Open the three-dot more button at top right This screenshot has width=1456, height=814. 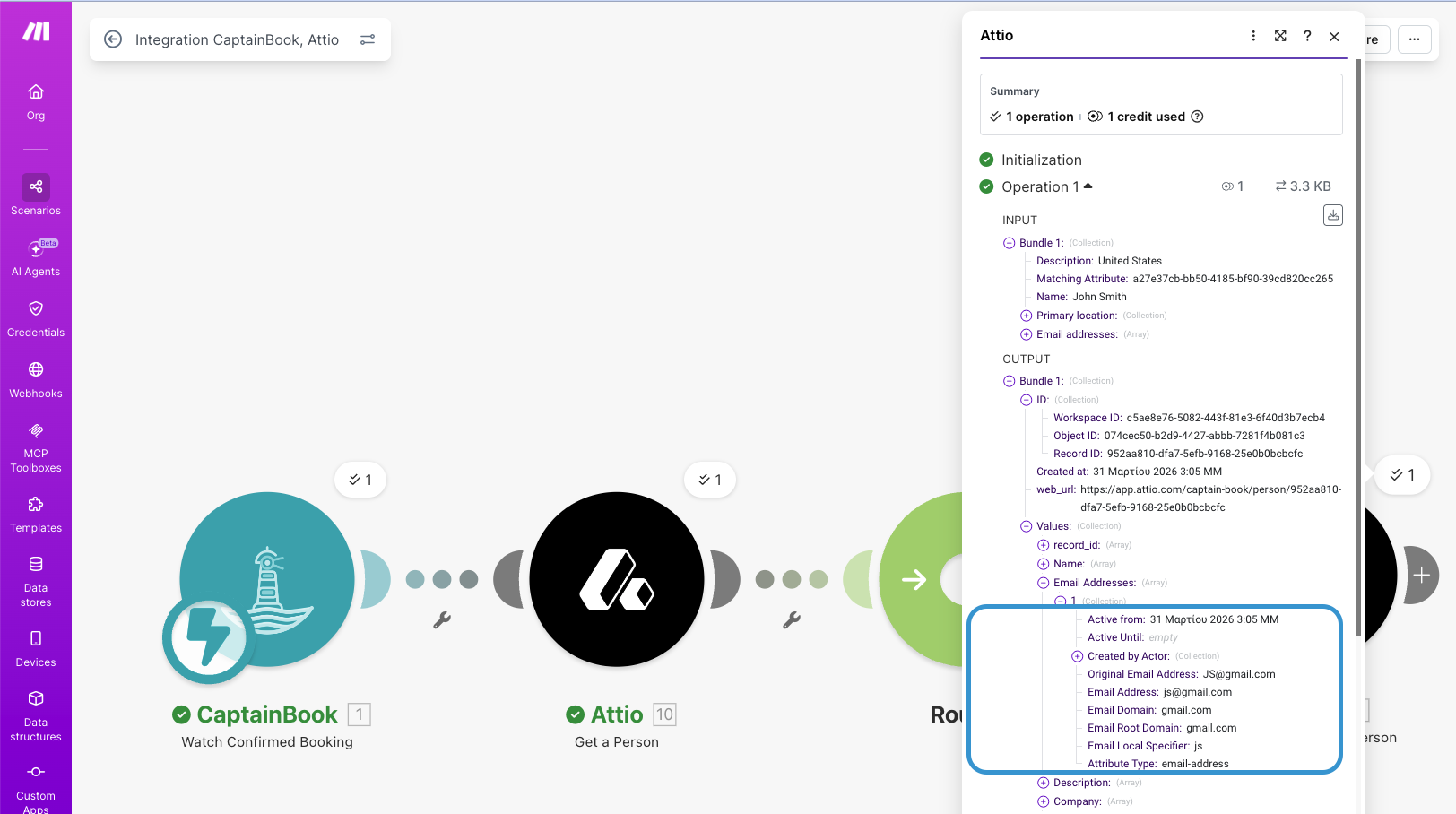(x=1414, y=39)
